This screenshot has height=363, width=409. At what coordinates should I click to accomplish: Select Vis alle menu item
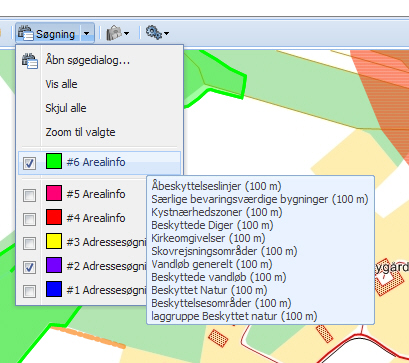(x=61, y=84)
